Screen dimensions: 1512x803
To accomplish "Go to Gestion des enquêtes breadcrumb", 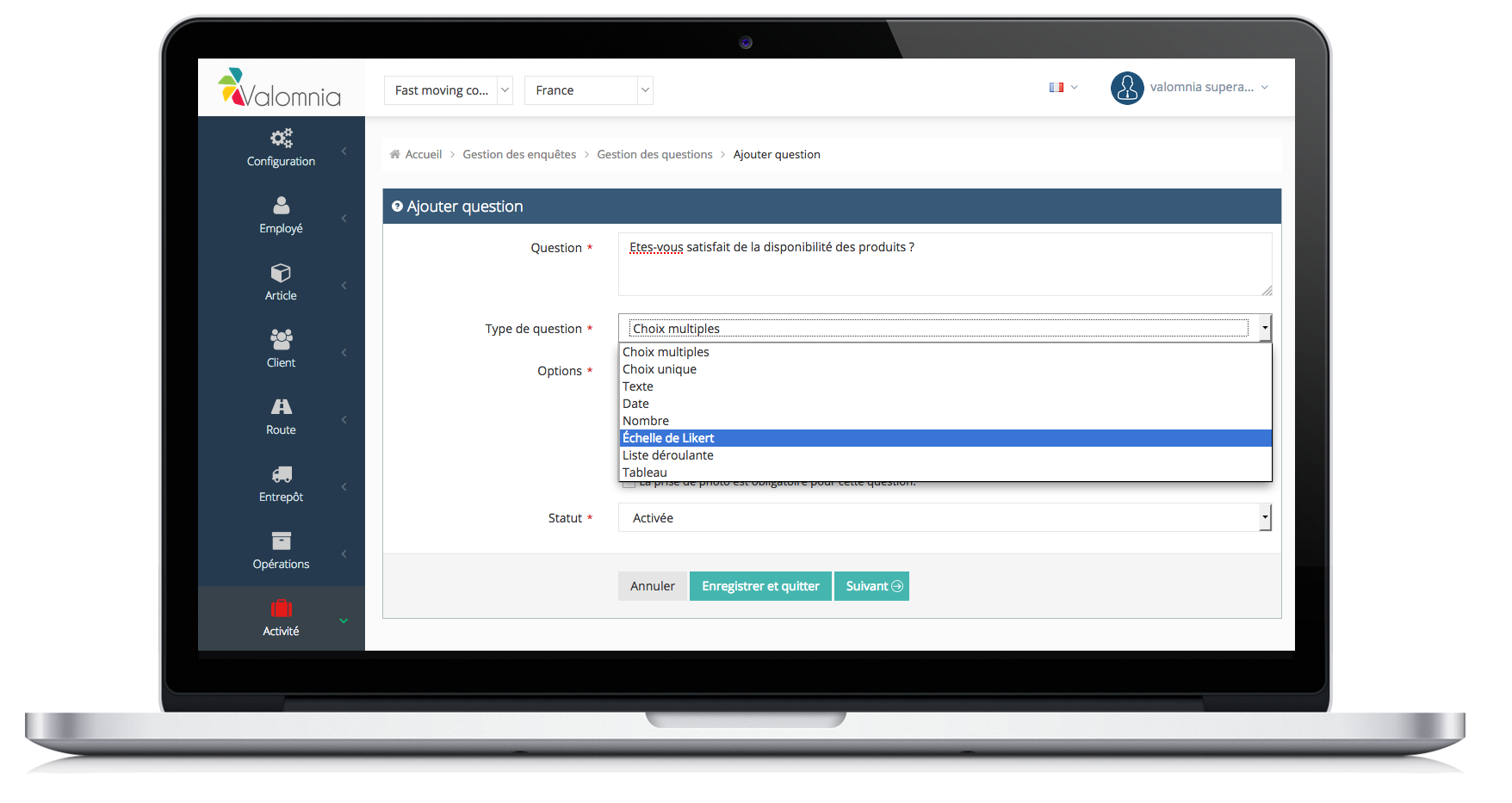I will (519, 155).
